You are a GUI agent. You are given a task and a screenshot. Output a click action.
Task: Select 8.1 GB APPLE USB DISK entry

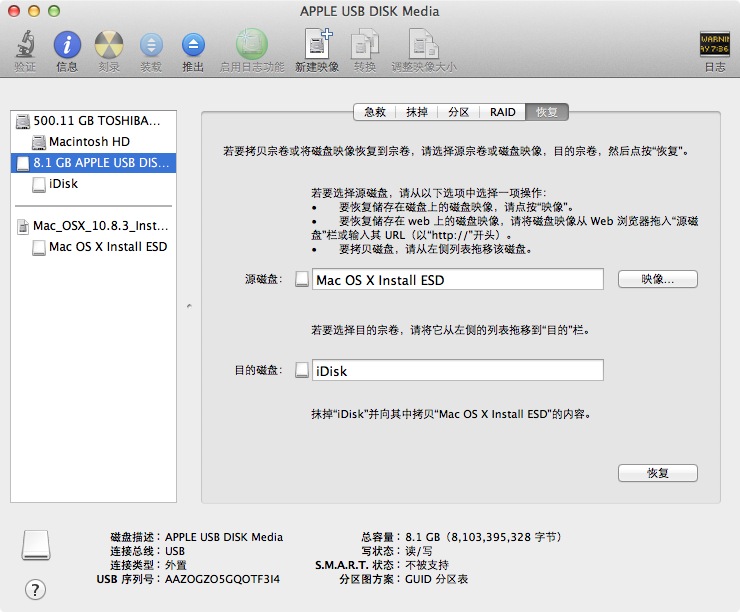tap(93, 163)
